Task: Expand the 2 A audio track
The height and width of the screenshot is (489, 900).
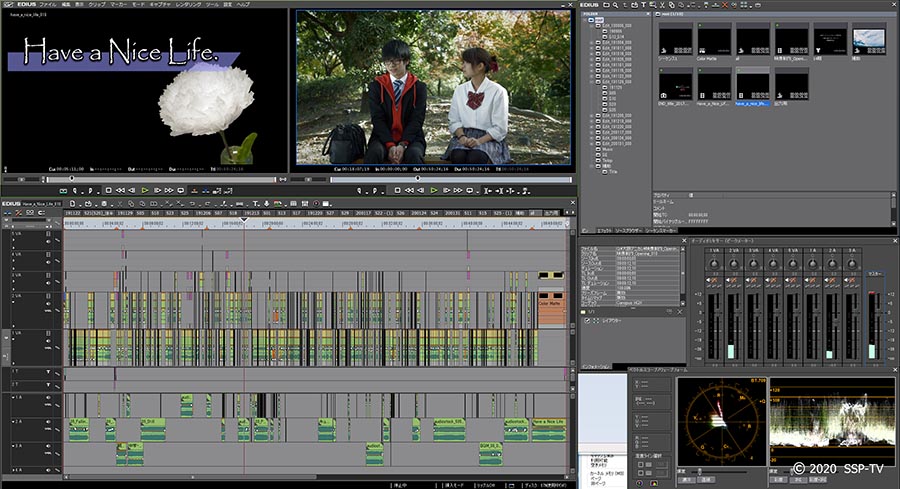Action: (x=13, y=422)
